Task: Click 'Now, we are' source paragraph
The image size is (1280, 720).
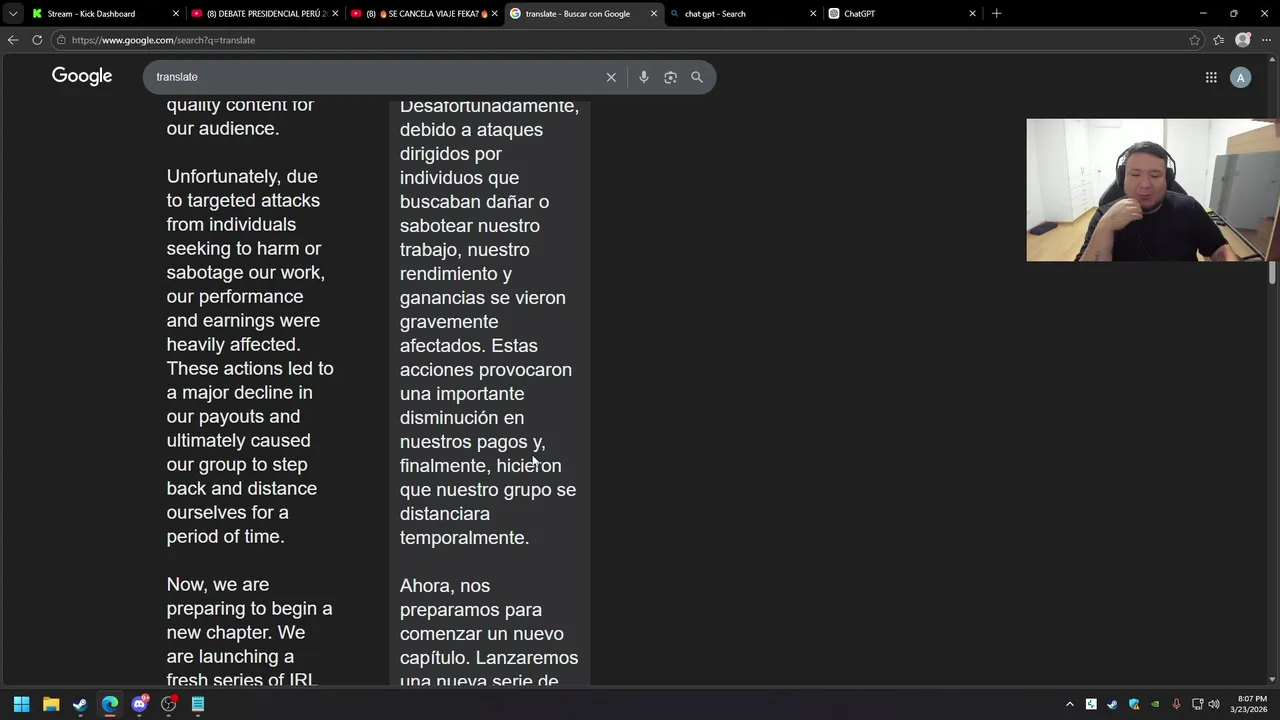Action: [x=218, y=584]
